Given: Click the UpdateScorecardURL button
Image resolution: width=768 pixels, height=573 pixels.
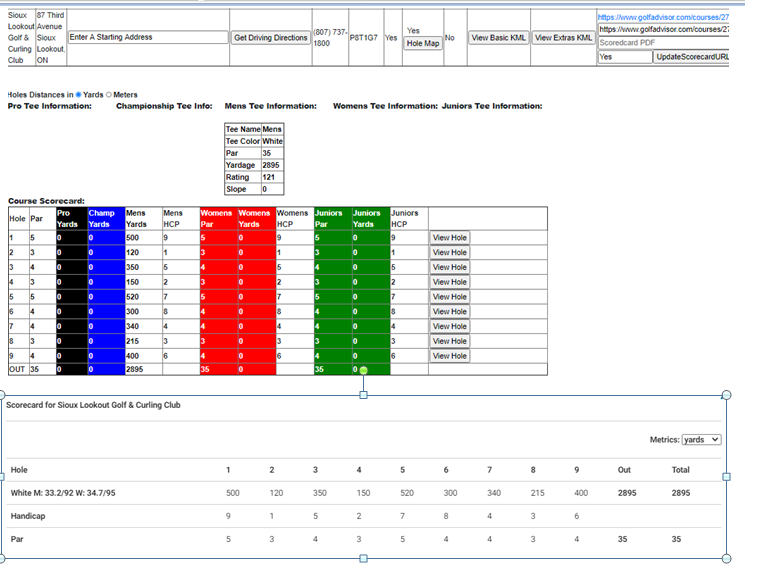Looking at the screenshot, I should pyautogui.click(x=692, y=57).
